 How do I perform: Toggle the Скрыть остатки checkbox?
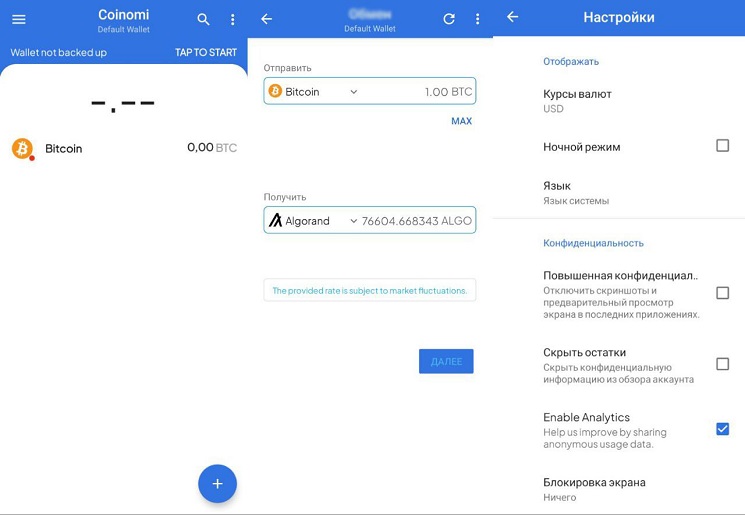tap(722, 364)
